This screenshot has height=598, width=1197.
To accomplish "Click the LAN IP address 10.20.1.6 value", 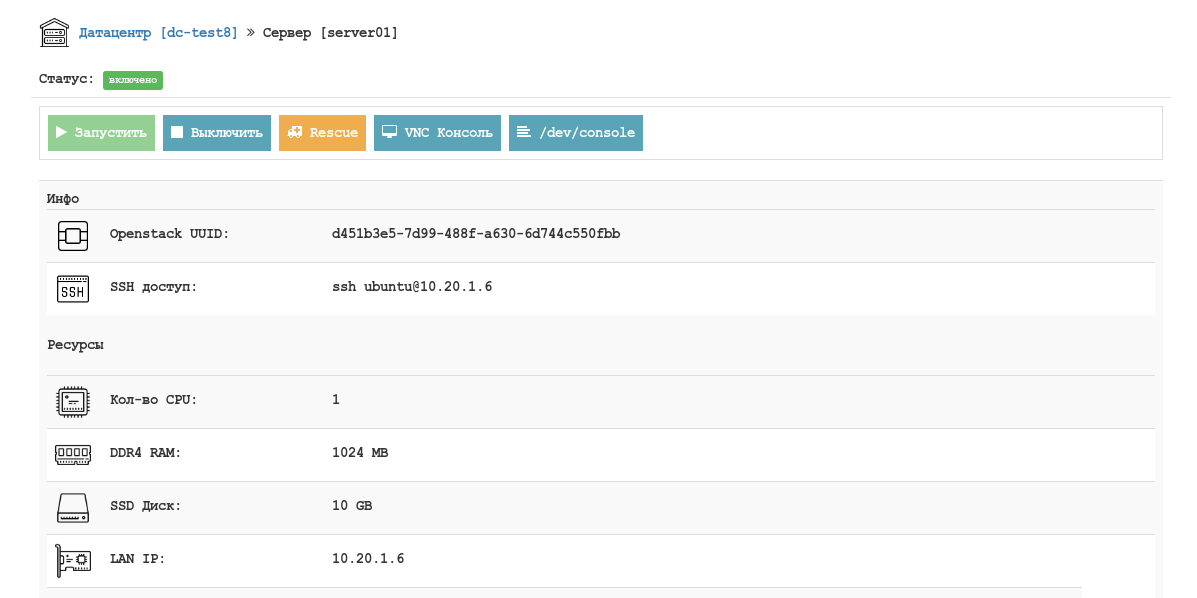I will click(x=368, y=559).
